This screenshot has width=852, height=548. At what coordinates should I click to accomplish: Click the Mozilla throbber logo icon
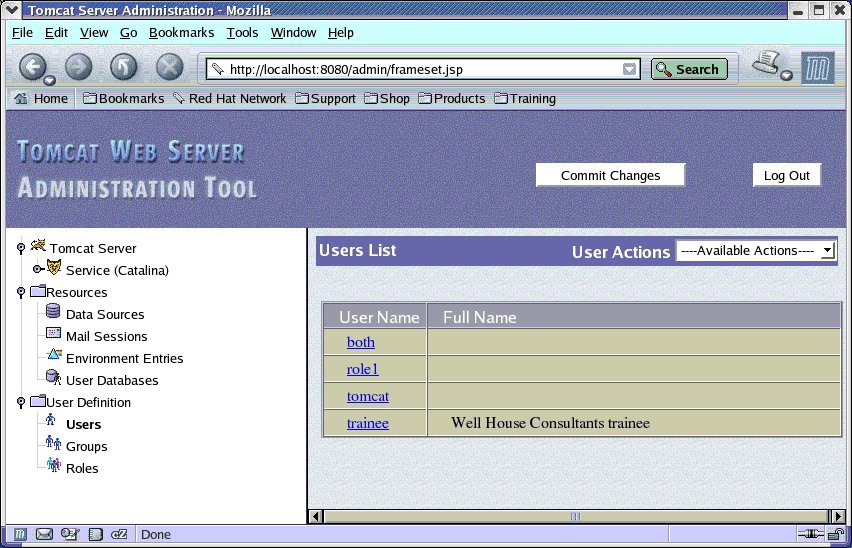point(818,68)
